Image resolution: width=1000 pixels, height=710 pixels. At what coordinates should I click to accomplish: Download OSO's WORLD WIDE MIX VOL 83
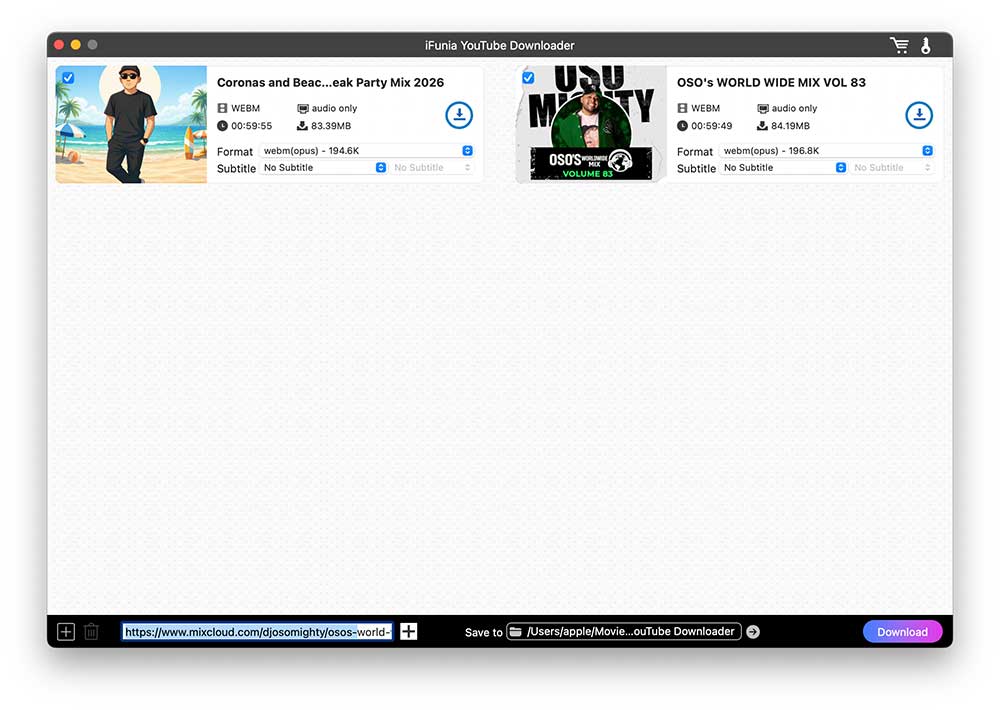pyautogui.click(x=918, y=115)
